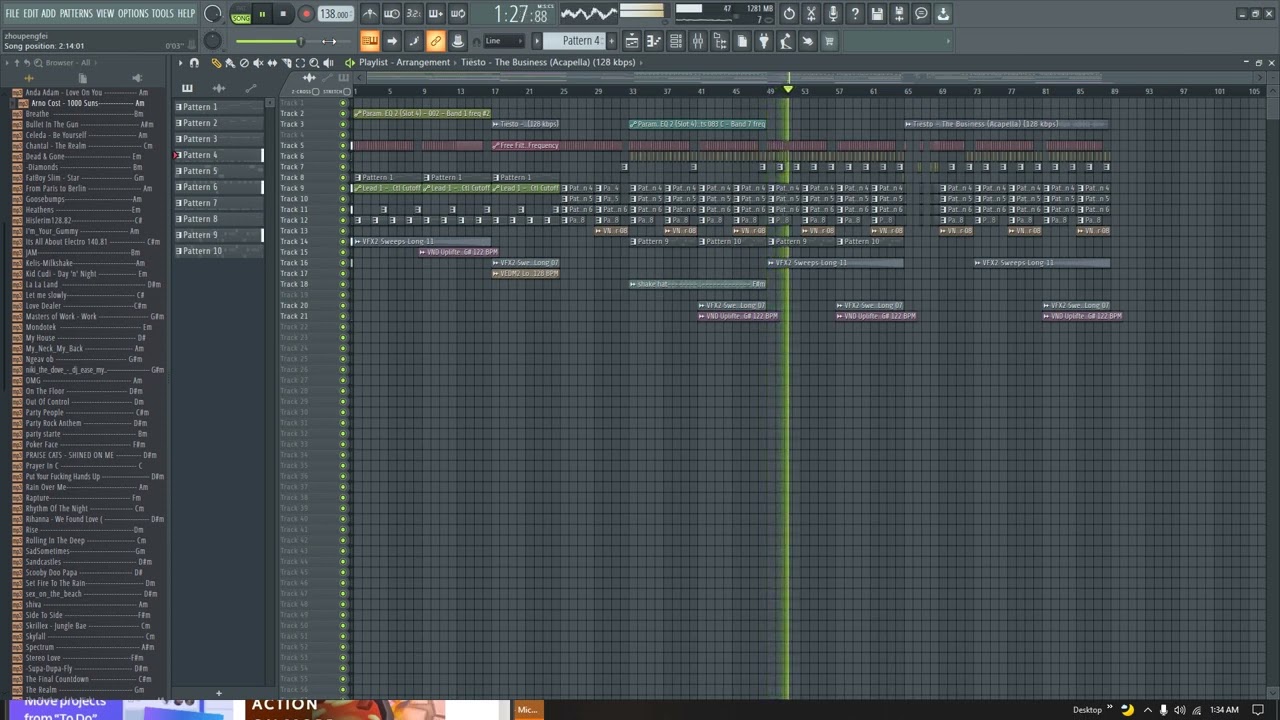
Task: Enable the countdown before recording icon
Action: (413, 14)
